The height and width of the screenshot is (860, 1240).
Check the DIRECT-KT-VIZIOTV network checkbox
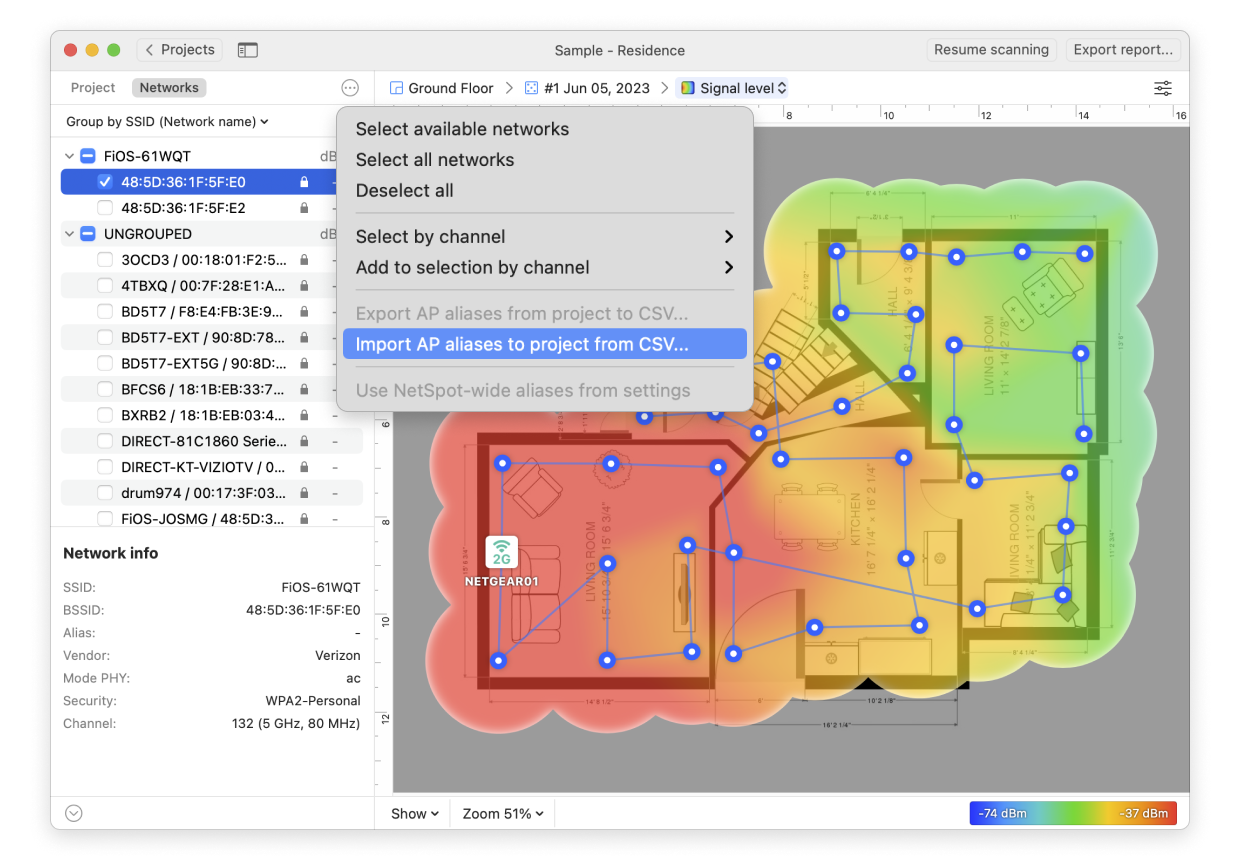coord(105,467)
